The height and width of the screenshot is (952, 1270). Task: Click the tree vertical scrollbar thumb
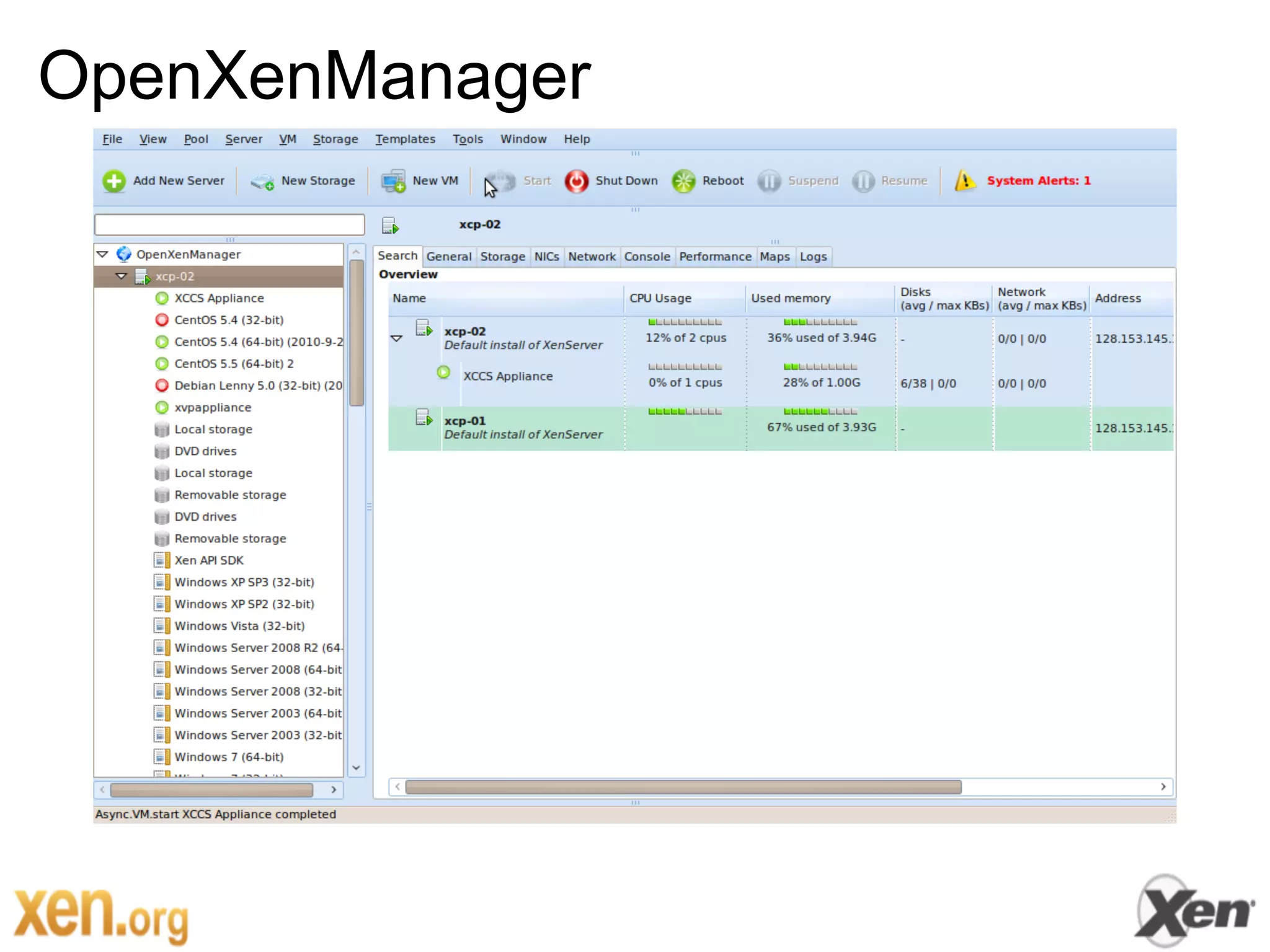(x=357, y=333)
